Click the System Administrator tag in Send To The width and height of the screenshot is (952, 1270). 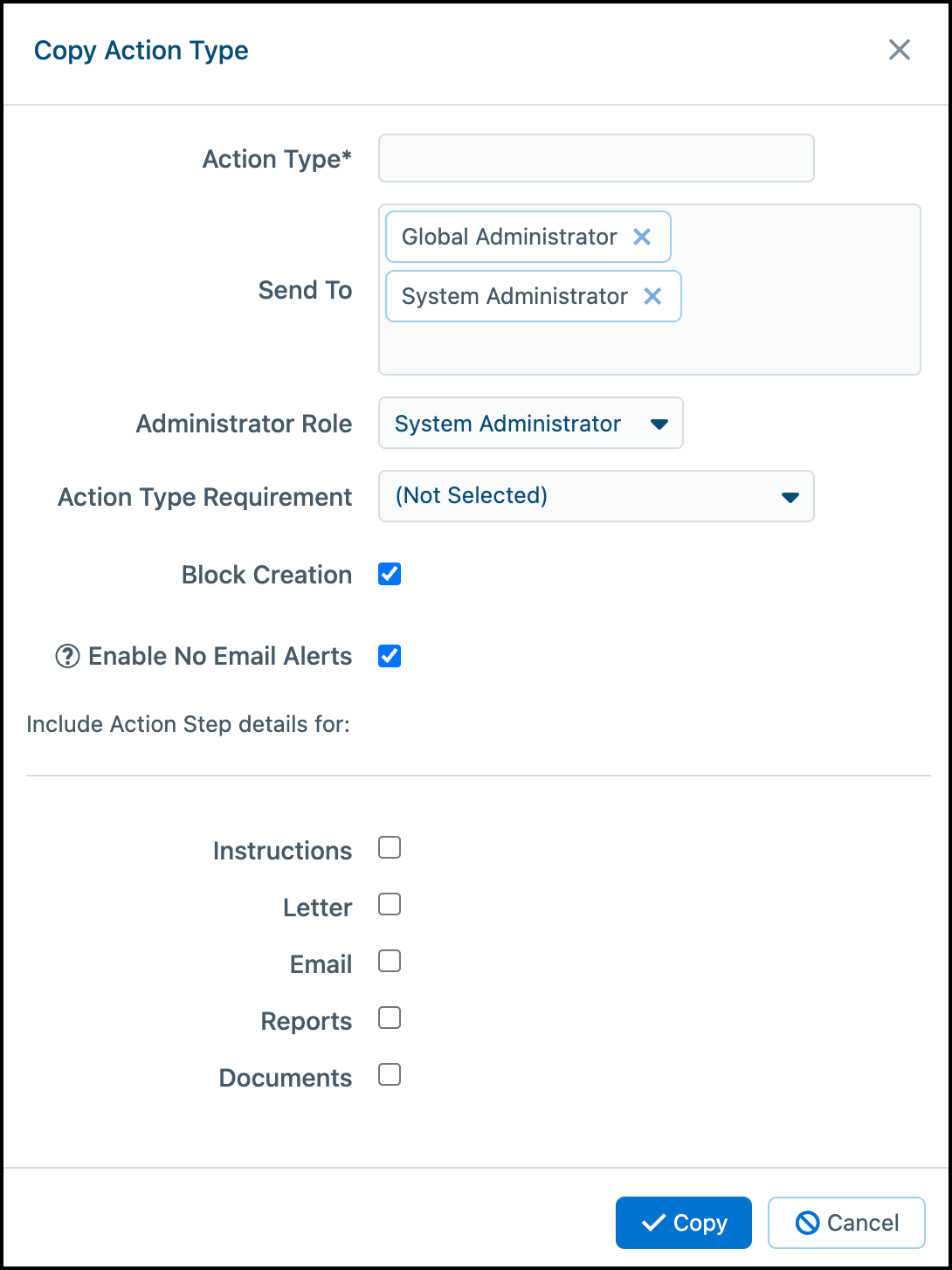514,296
